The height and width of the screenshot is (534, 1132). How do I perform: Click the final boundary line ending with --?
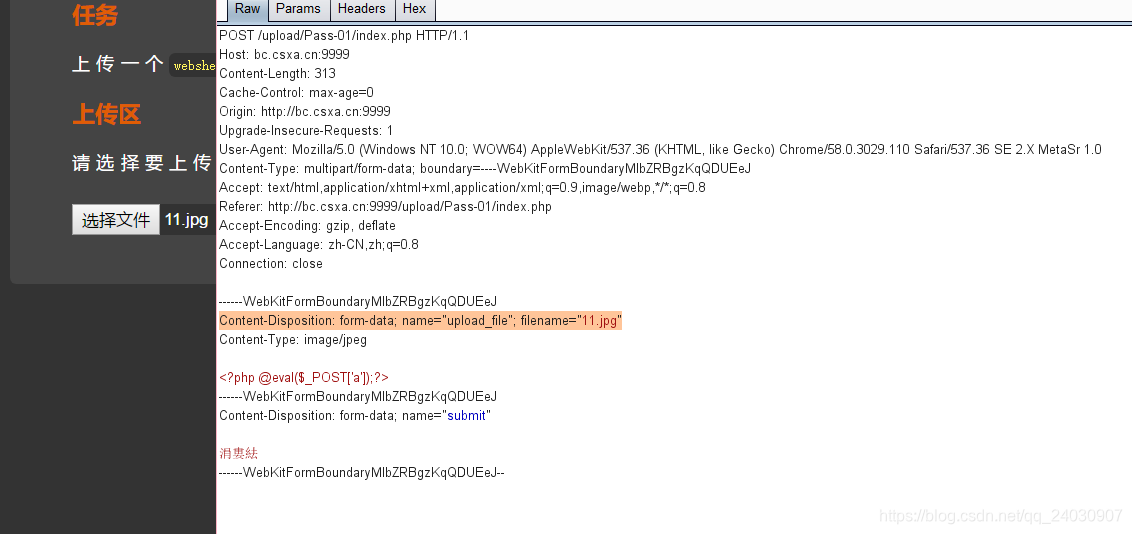click(362, 473)
